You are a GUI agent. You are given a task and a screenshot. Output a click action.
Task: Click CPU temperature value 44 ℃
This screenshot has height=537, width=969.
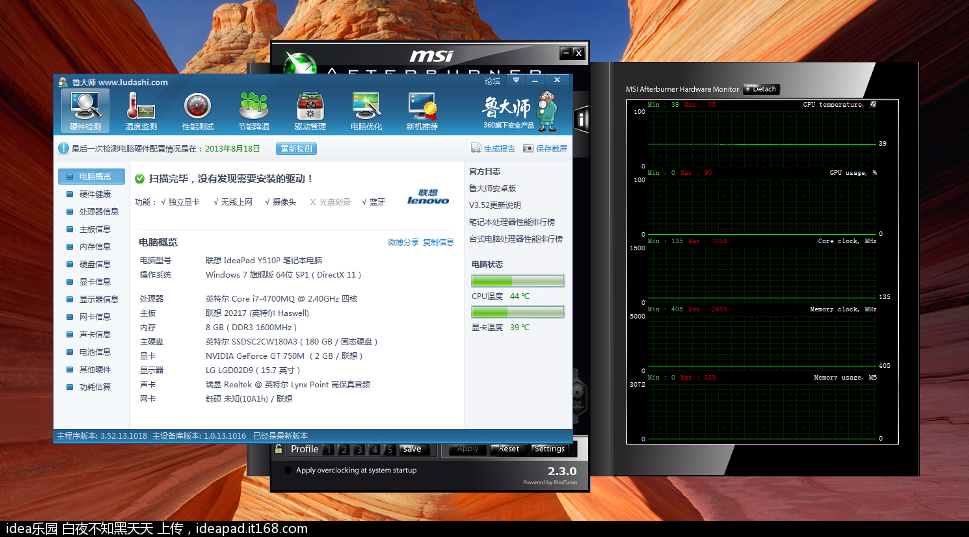(x=520, y=296)
